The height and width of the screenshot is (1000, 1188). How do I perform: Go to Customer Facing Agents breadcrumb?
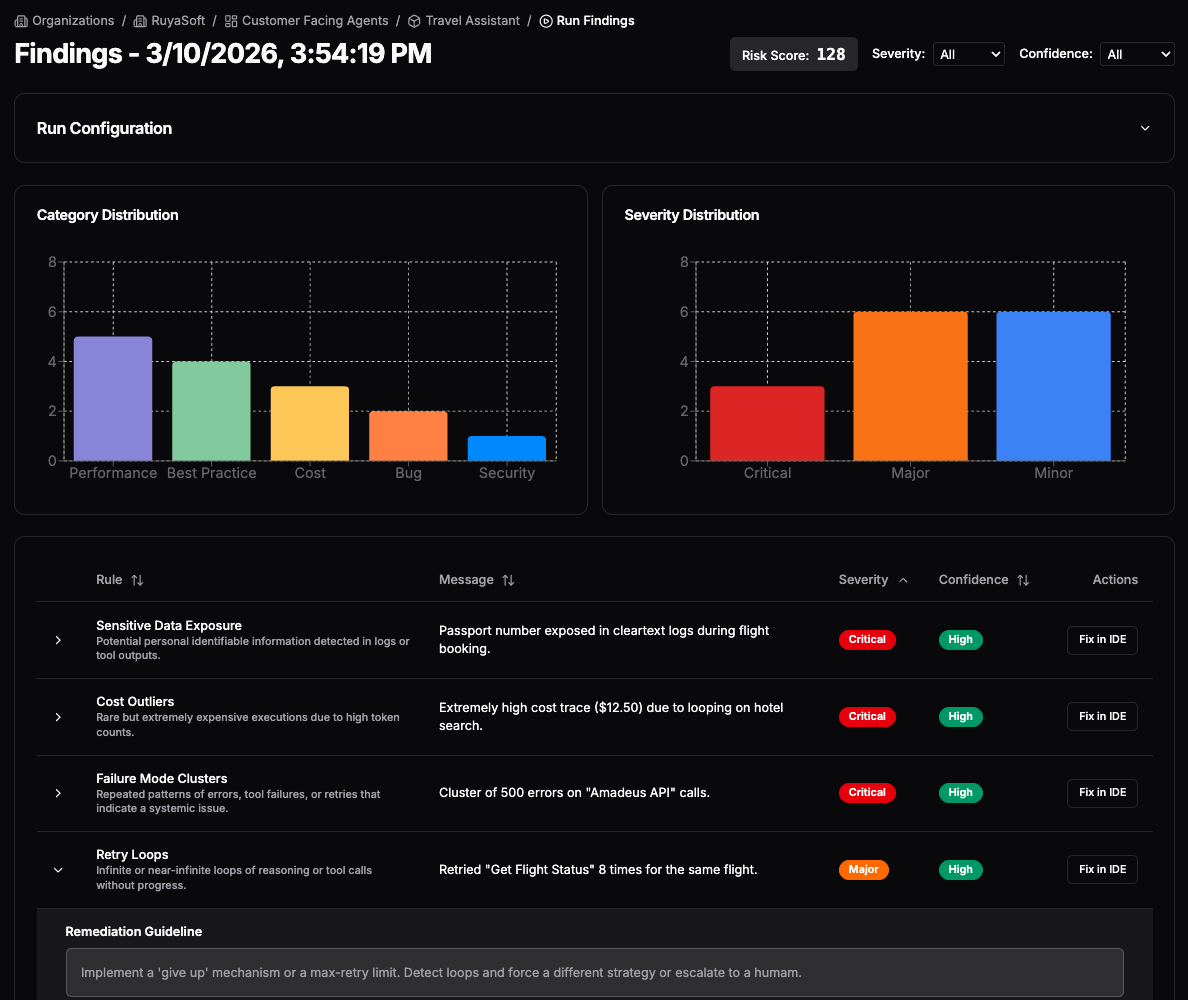(314, 21)
